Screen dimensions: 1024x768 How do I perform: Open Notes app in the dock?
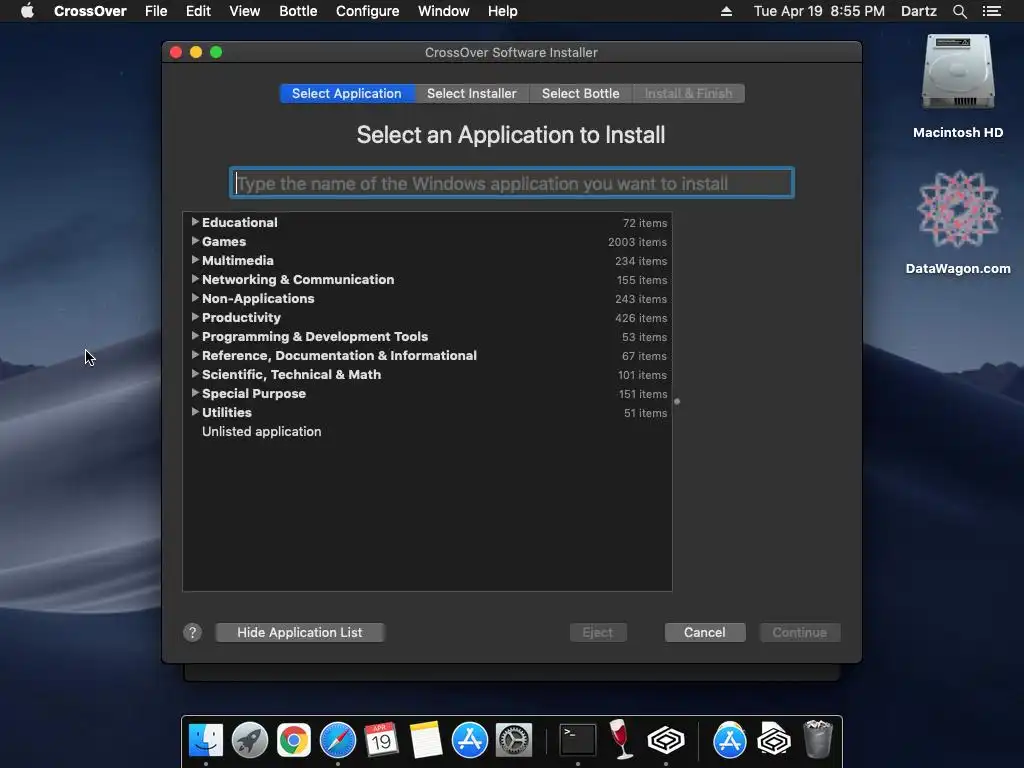[426, 740]
